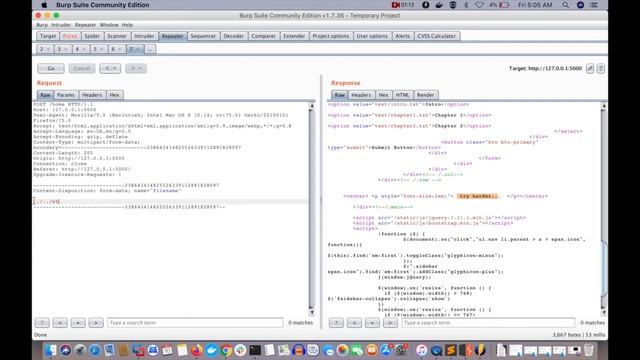Viewport: 640px width, 360px height.
Task: Open the Project options tab
Action: [331, 36]
